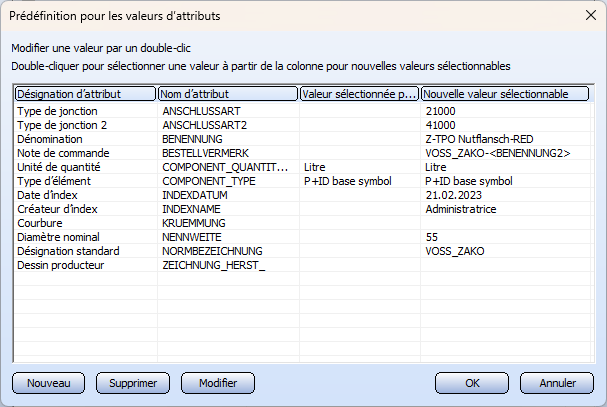
Task: Click the value Administratrice
Action: [x=461, y=209]
